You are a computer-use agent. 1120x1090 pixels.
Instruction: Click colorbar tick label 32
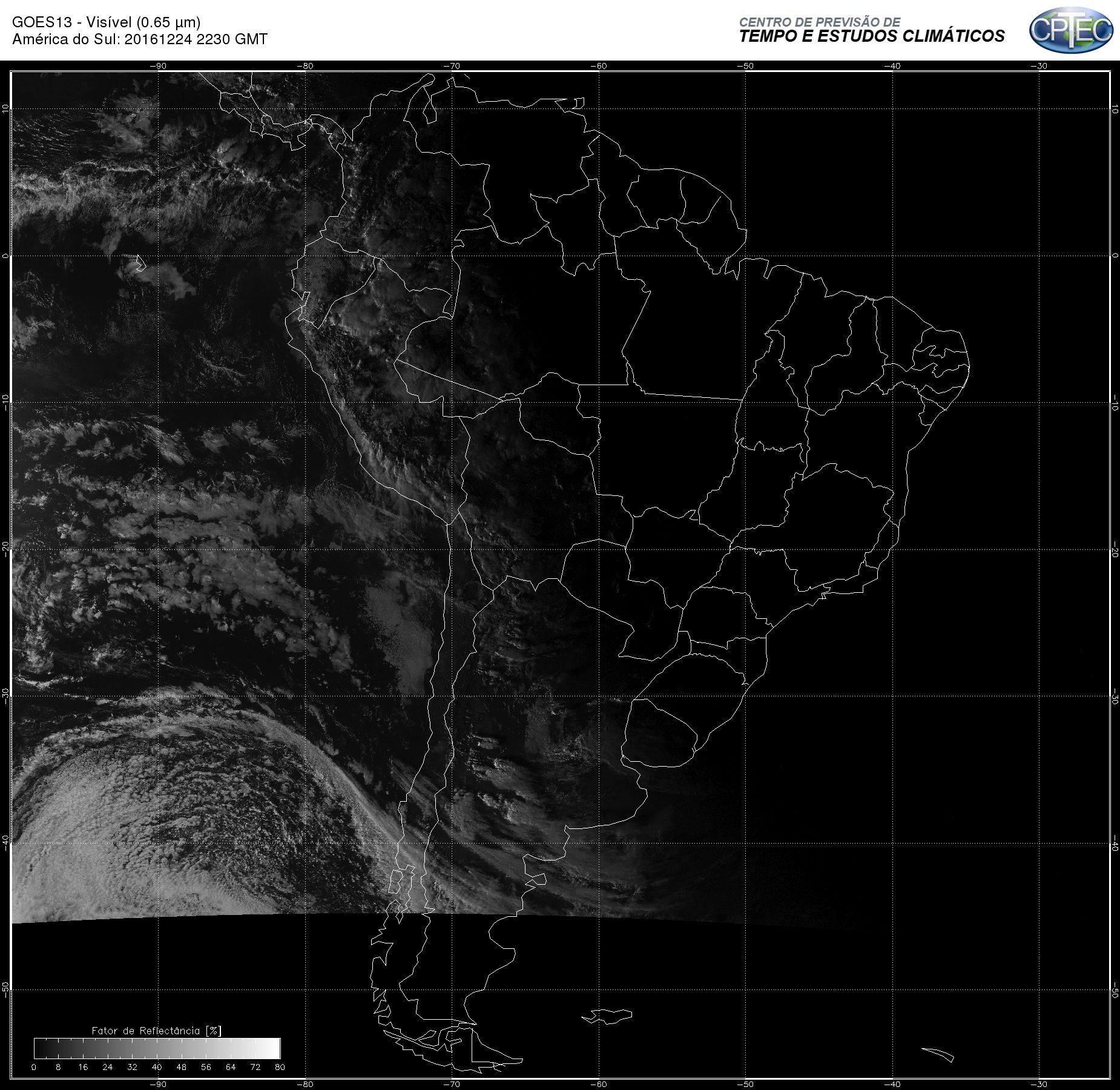132,1067
